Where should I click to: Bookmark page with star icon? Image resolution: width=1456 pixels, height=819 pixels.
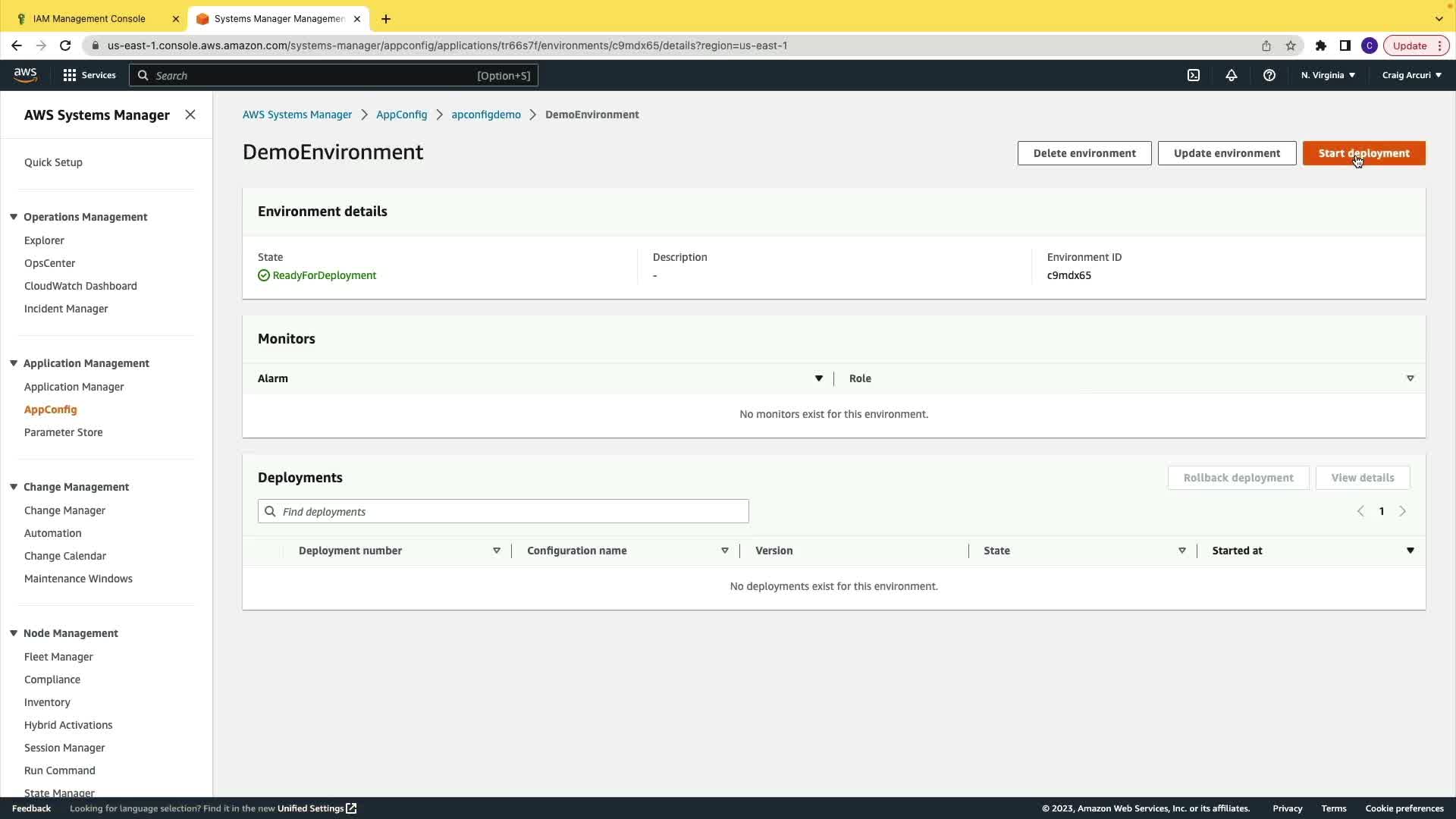tap(1291, 45)
